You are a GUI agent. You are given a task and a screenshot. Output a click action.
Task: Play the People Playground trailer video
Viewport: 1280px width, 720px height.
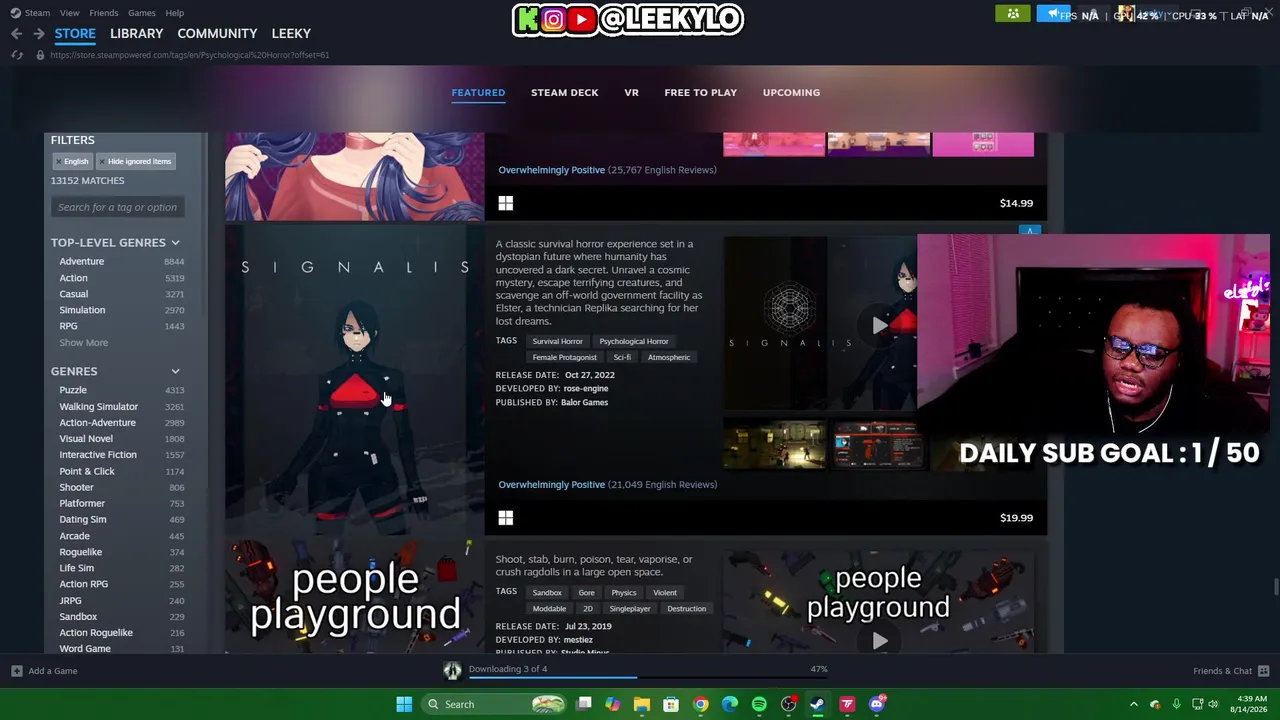click(x=879, y=641)
